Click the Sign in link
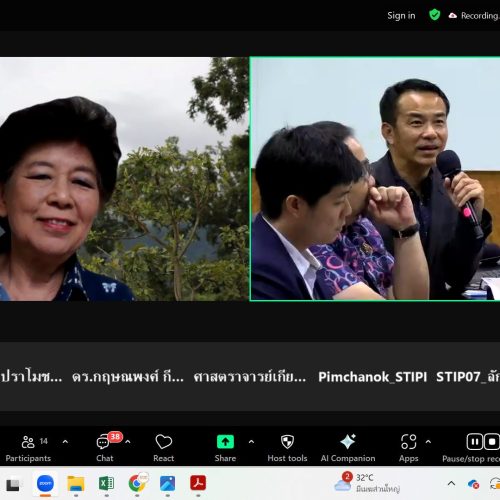Viewport: 500px width, 500px height. coord(401,16)
